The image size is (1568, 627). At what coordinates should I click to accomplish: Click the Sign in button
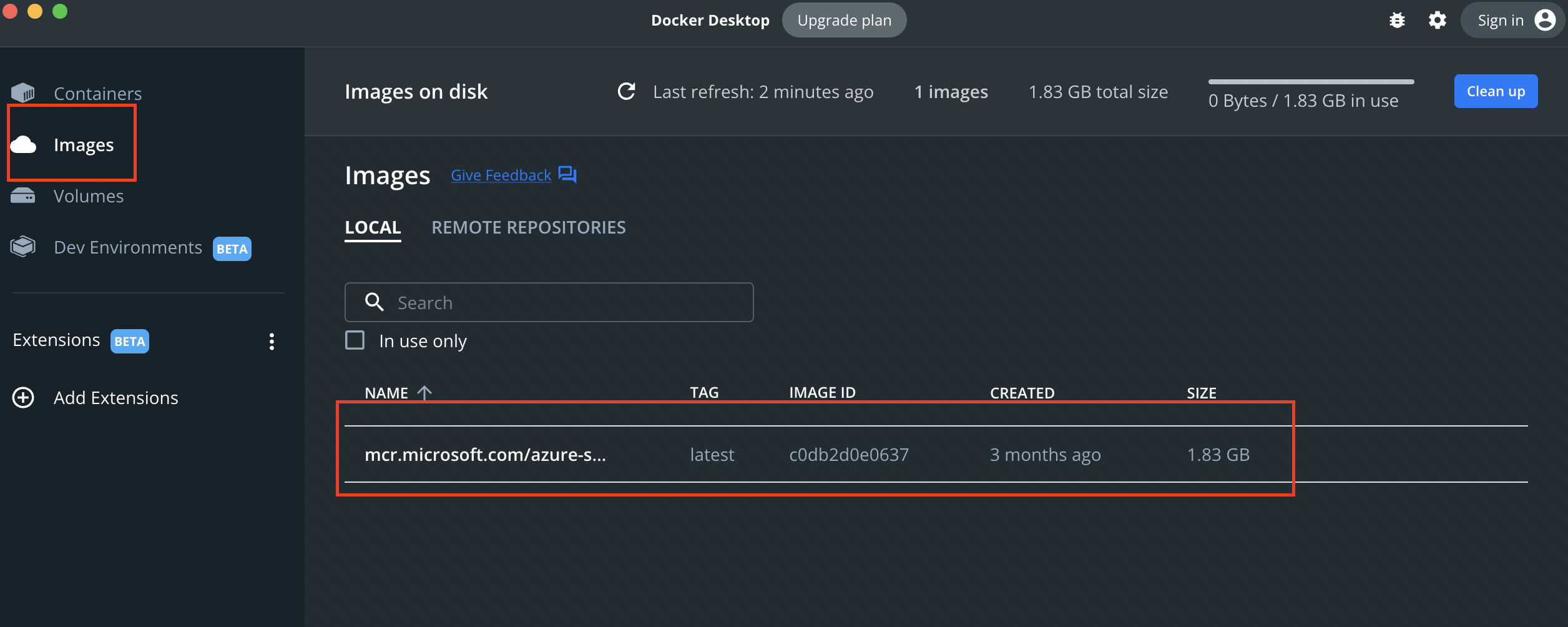point(1512,21)
